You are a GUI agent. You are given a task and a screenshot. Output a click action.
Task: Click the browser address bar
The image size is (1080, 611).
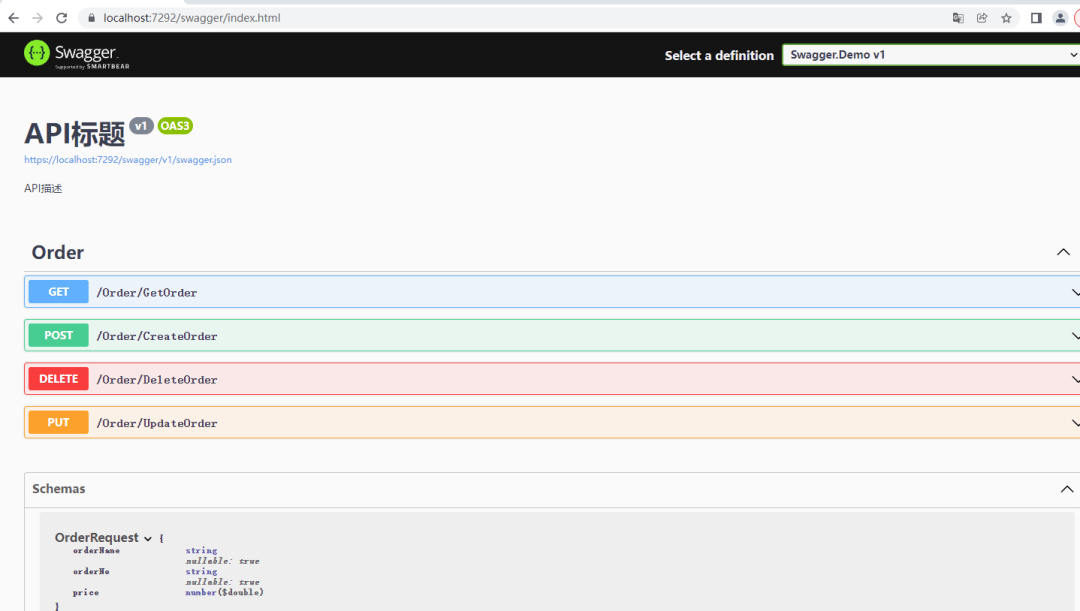click(500, 18)
